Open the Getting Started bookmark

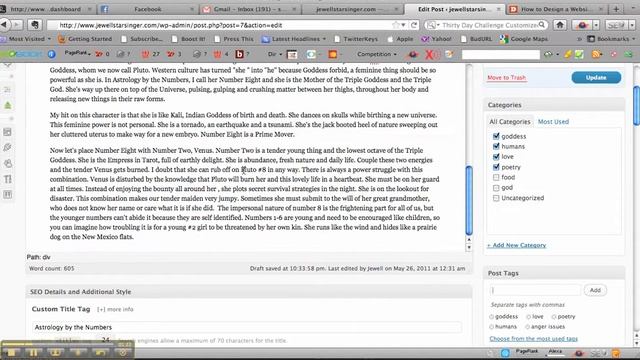click(85, 39)
